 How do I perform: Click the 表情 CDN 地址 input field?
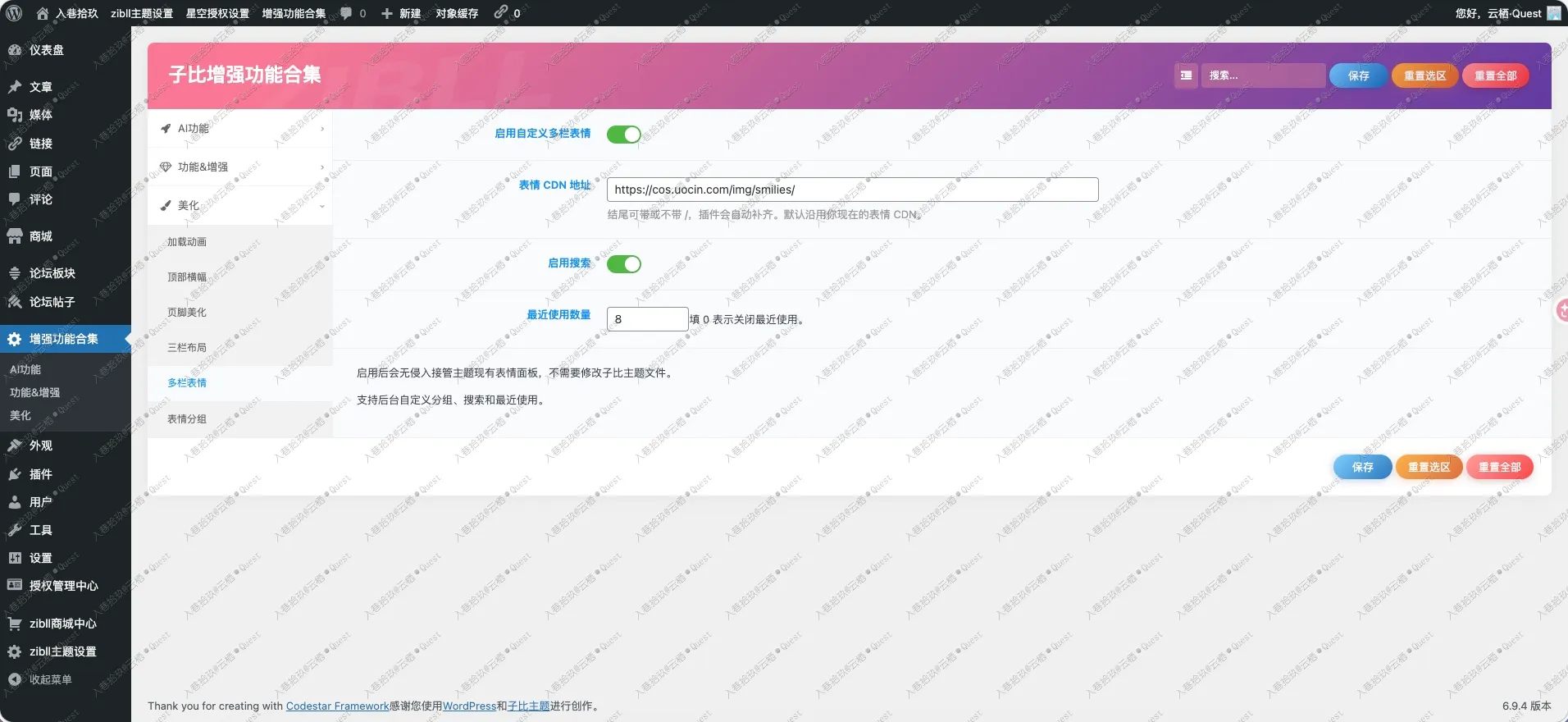tap(852, 190)
